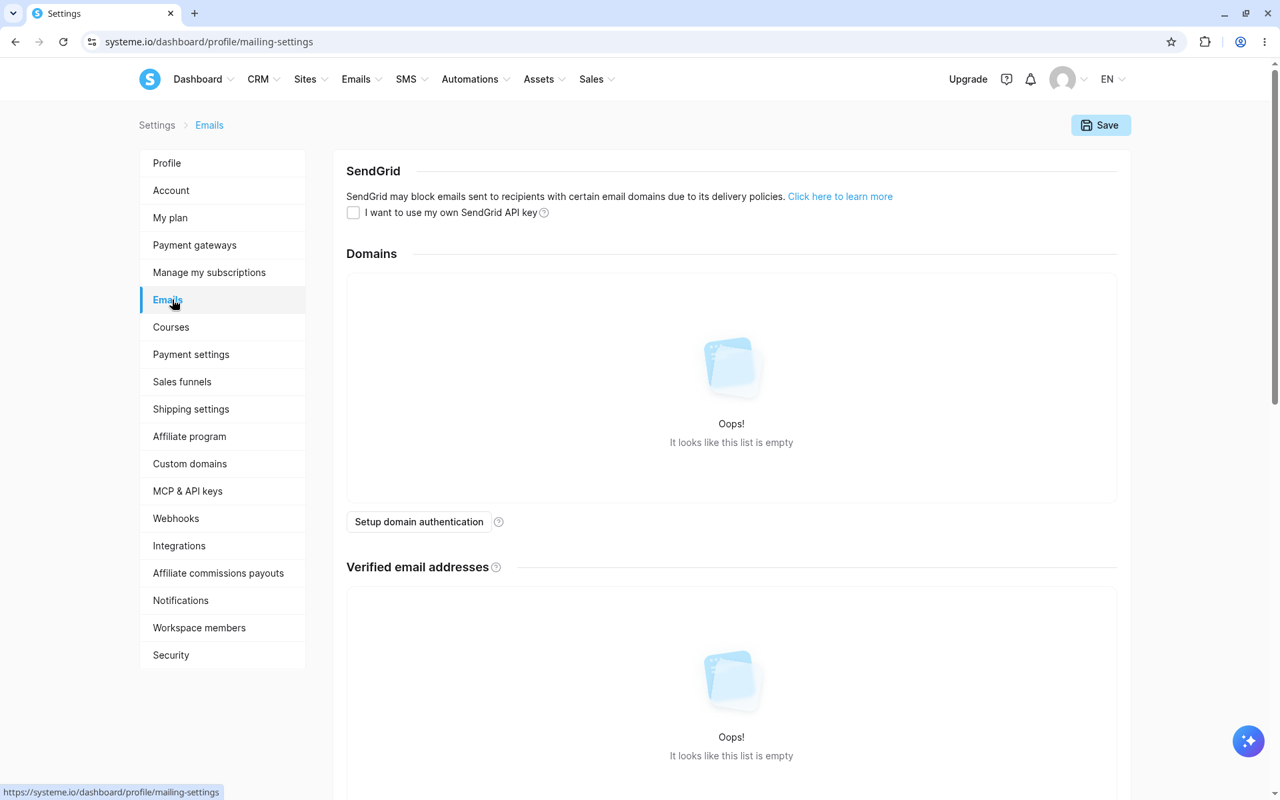Viewport: 1280px width, 800px height.
Task: Save the email settings
Action: point(1101,125)
